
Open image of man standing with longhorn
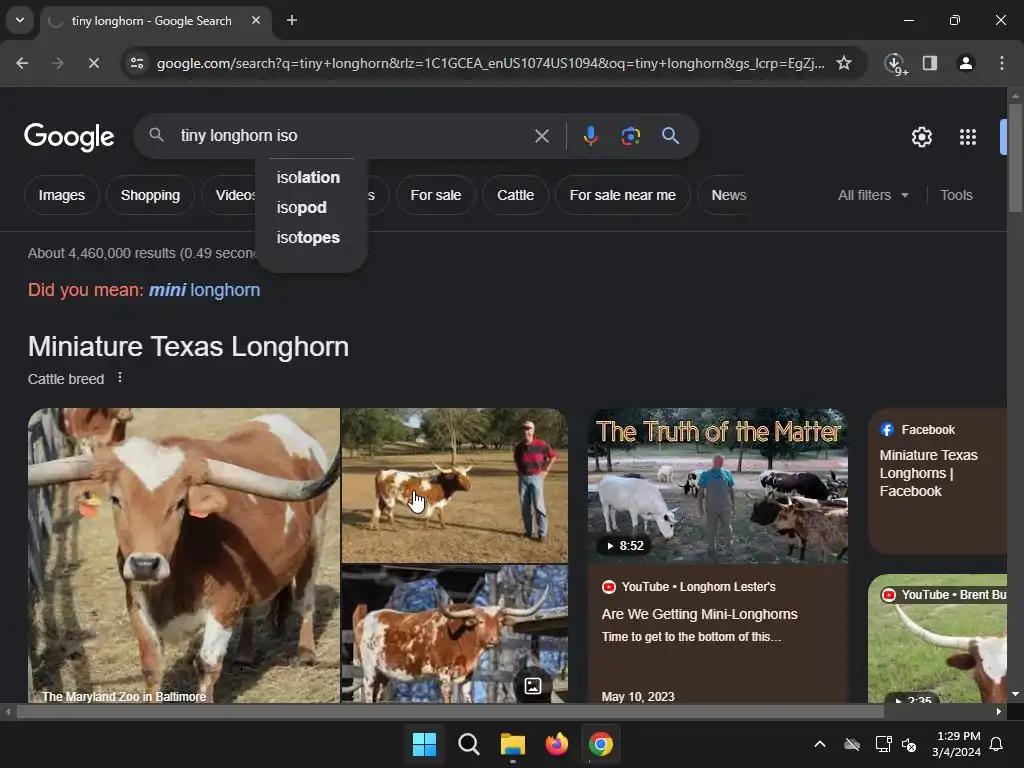point(455,485)
